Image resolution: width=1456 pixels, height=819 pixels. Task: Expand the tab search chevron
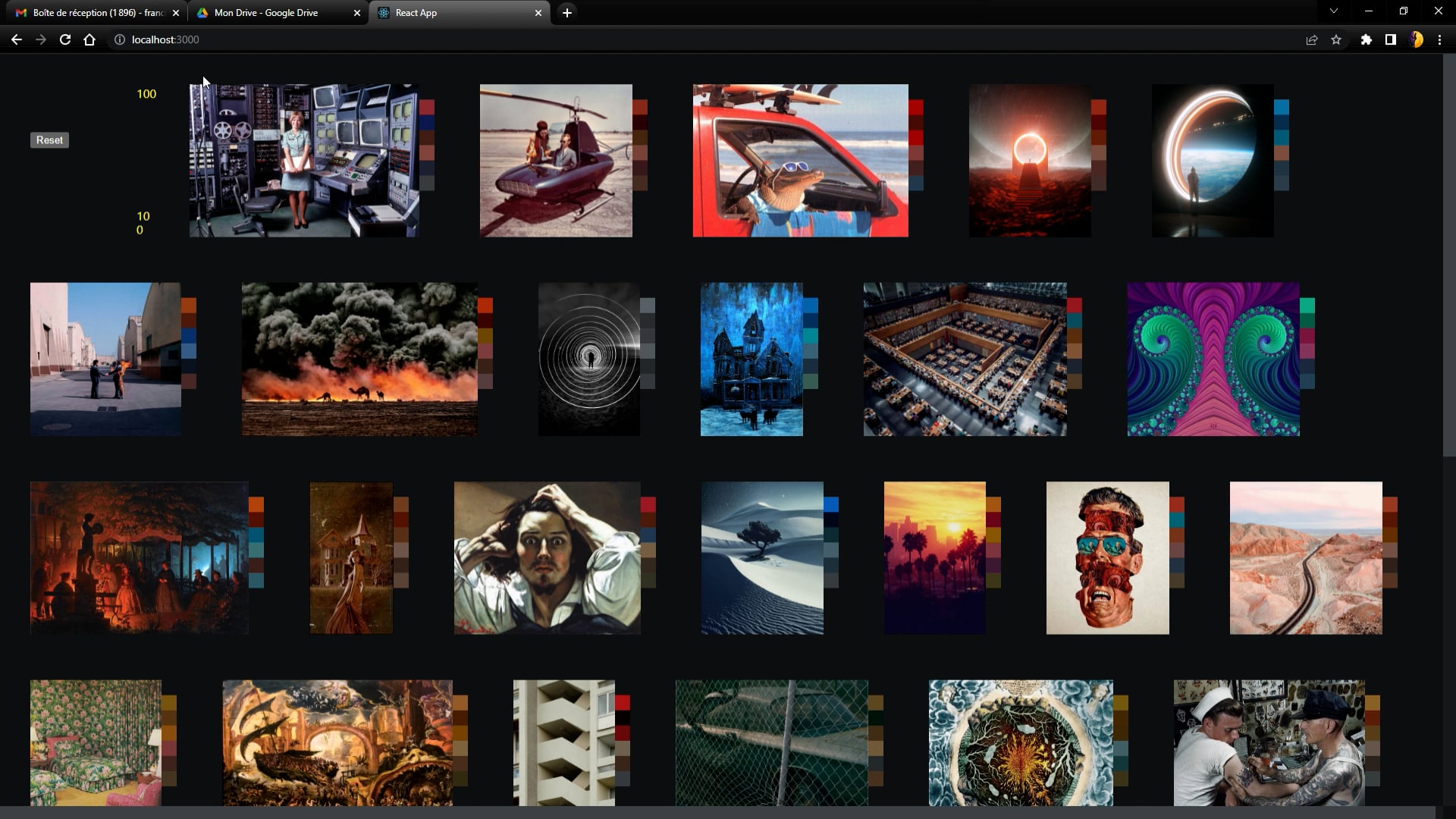(1333, 11)
